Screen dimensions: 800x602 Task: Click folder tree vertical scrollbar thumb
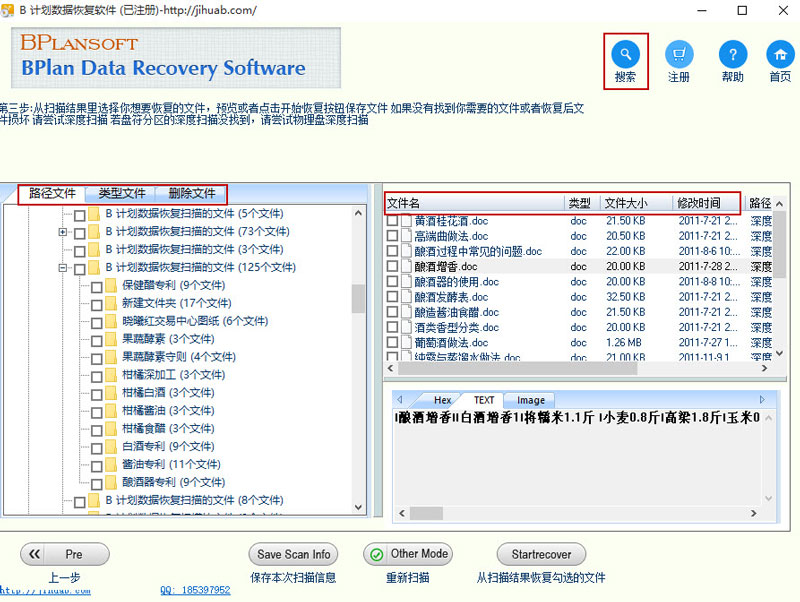point(358,298)
